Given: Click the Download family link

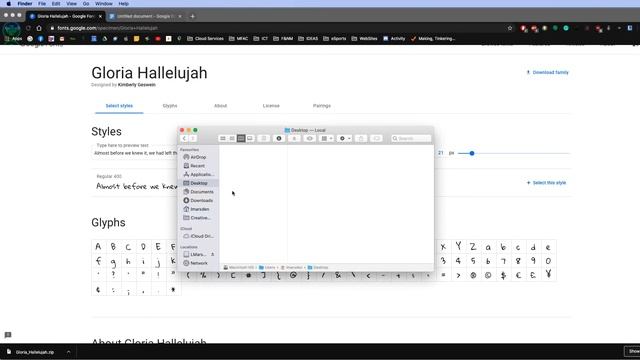Looking at the screenshot, I should coord(547,72).
